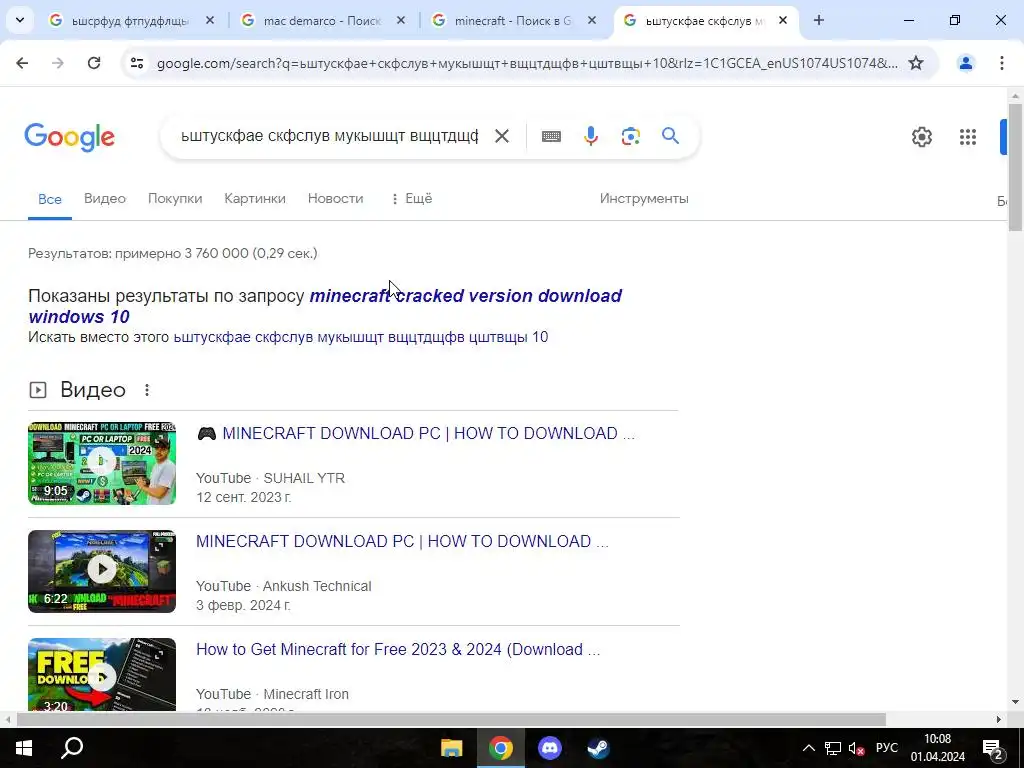
Task: Open Discord from the taskbar
Action: pos(549,748)
